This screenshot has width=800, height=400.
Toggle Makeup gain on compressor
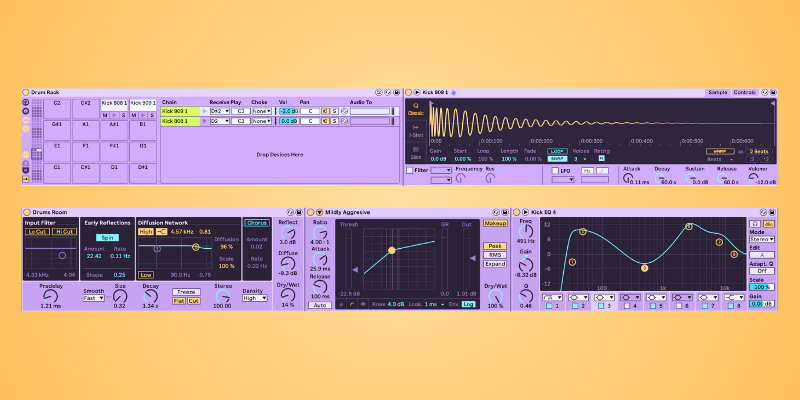tap(495, 223)
